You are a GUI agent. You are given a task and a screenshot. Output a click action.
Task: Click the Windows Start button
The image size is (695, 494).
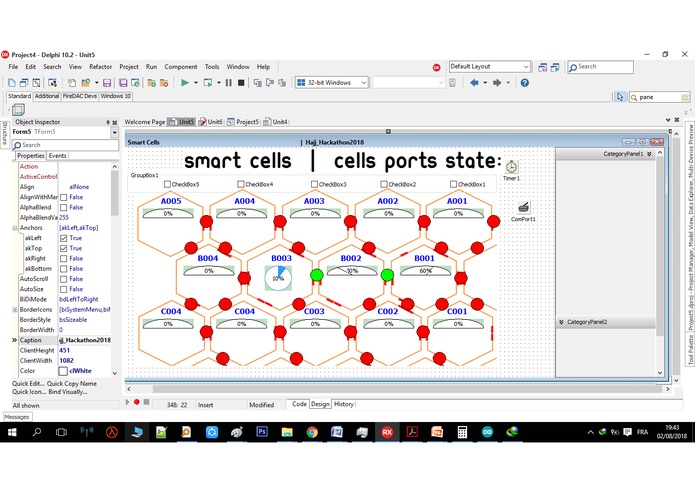12,432
